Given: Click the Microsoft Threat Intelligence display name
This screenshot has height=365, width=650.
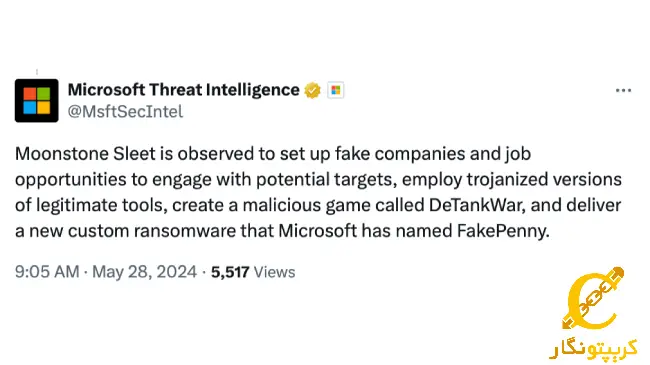Looking at the screenshot, I should coord(184,90).
